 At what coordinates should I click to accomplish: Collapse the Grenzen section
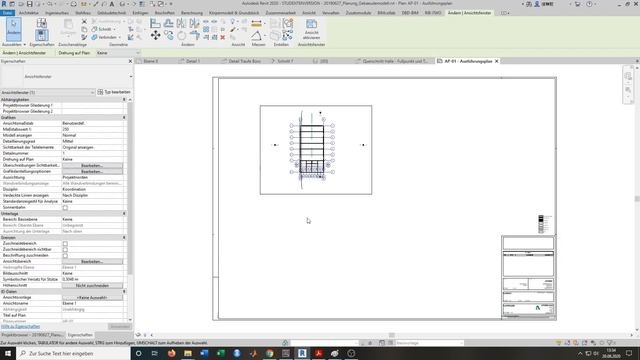(x=124, y=238)
